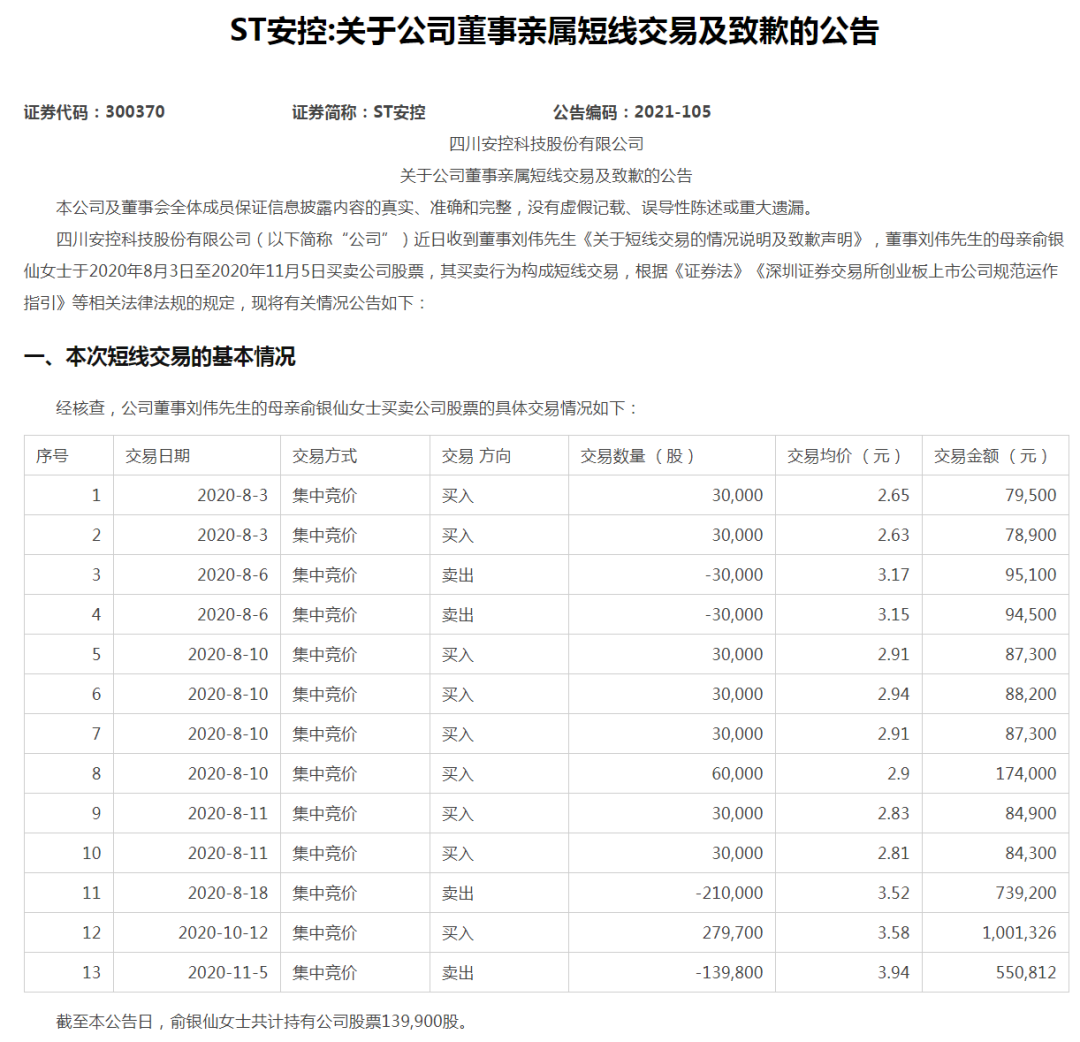Click the closing sentence starting '截至本公告日'
The height and width of the screenshot is (1042, 1080).
pos(264,1021)
